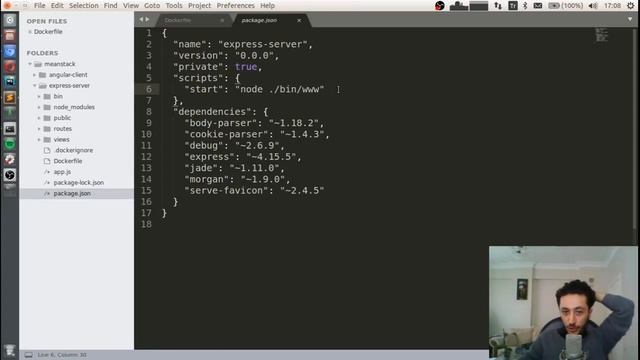Open Sublime Text icon in the launcher

click(10, 98)
